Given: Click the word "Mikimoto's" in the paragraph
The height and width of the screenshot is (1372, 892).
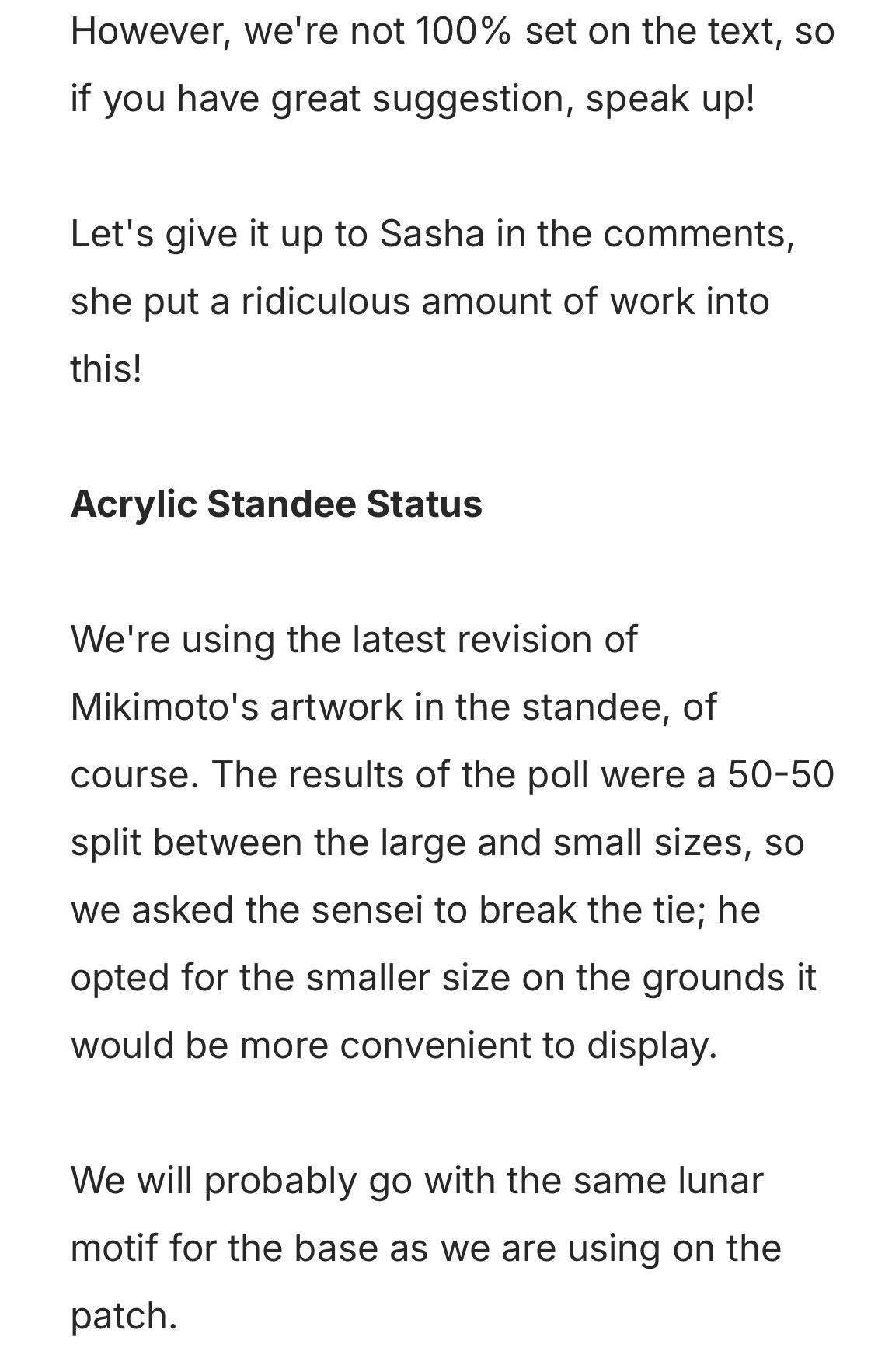Looking at the screenshot, I should point(164,707).
